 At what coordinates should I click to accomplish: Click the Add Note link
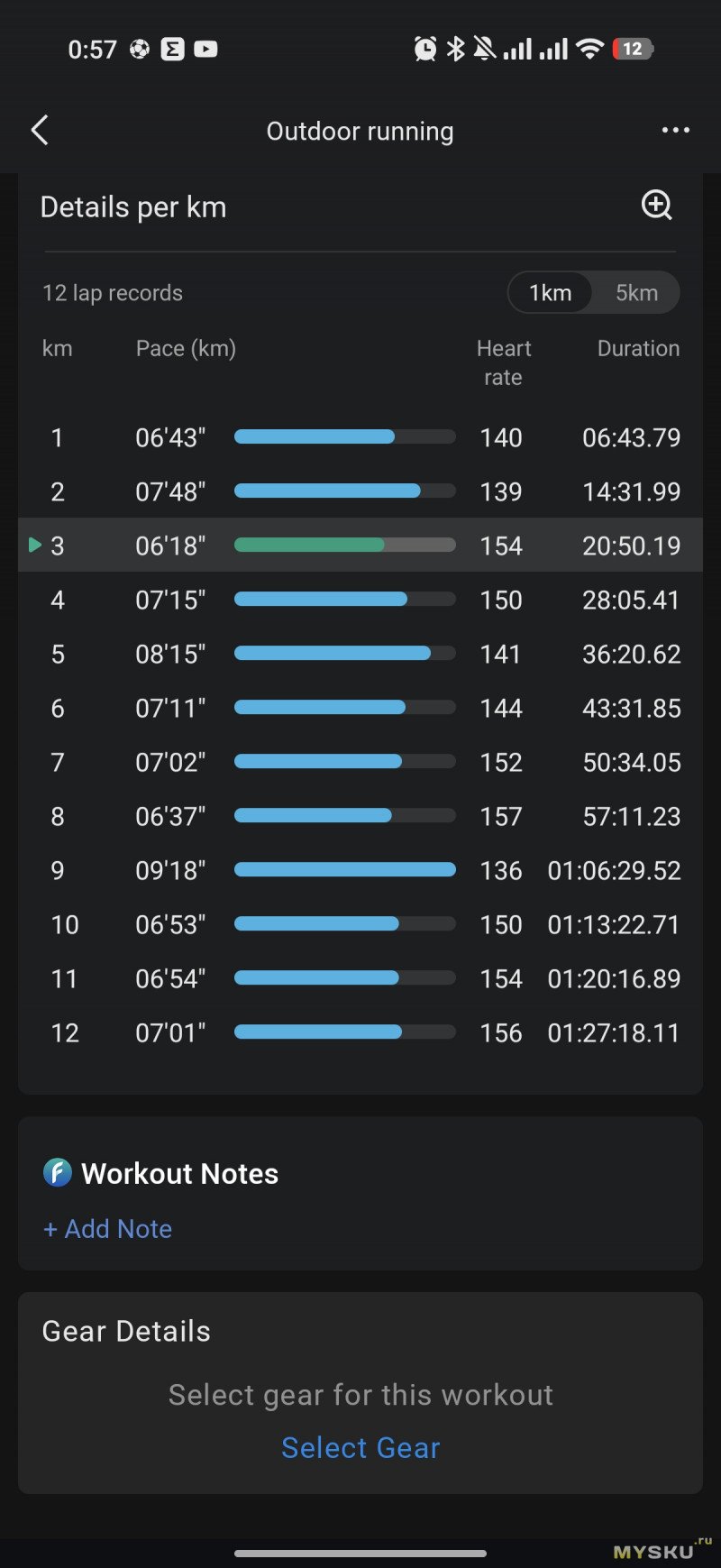coord(108,1229)
